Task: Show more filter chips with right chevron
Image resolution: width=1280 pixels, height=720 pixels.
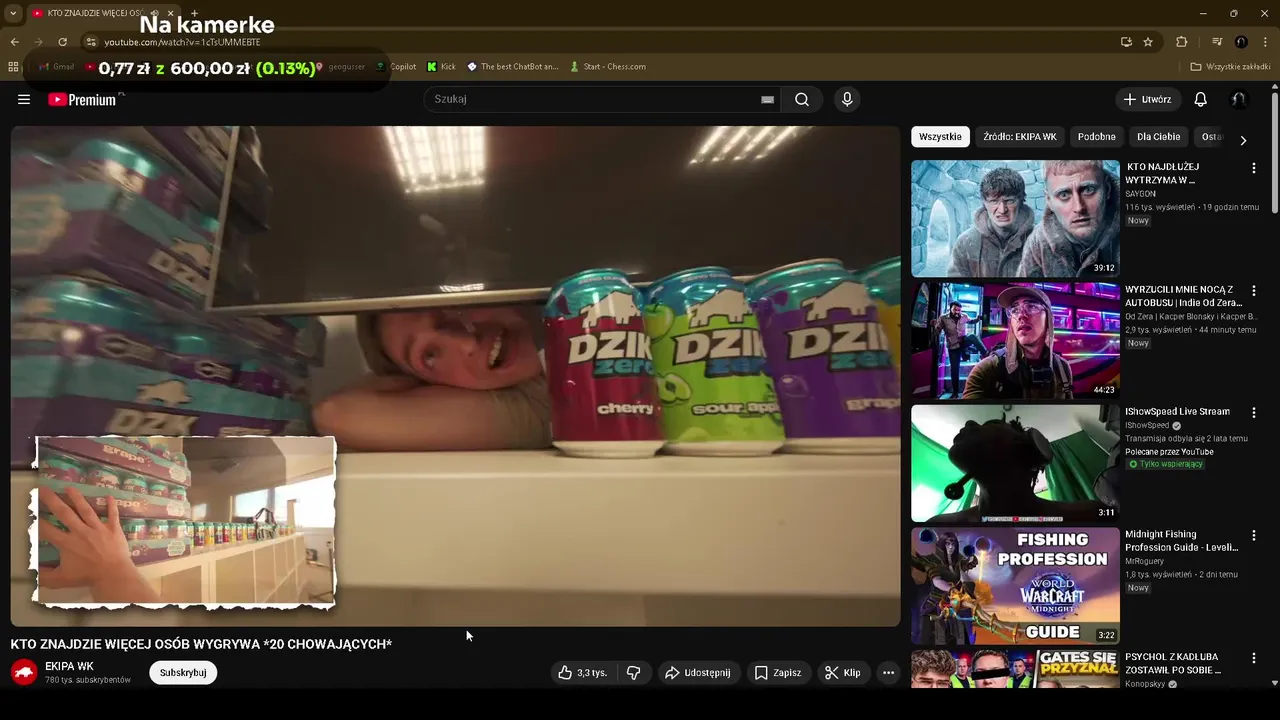Action: 1243,141
